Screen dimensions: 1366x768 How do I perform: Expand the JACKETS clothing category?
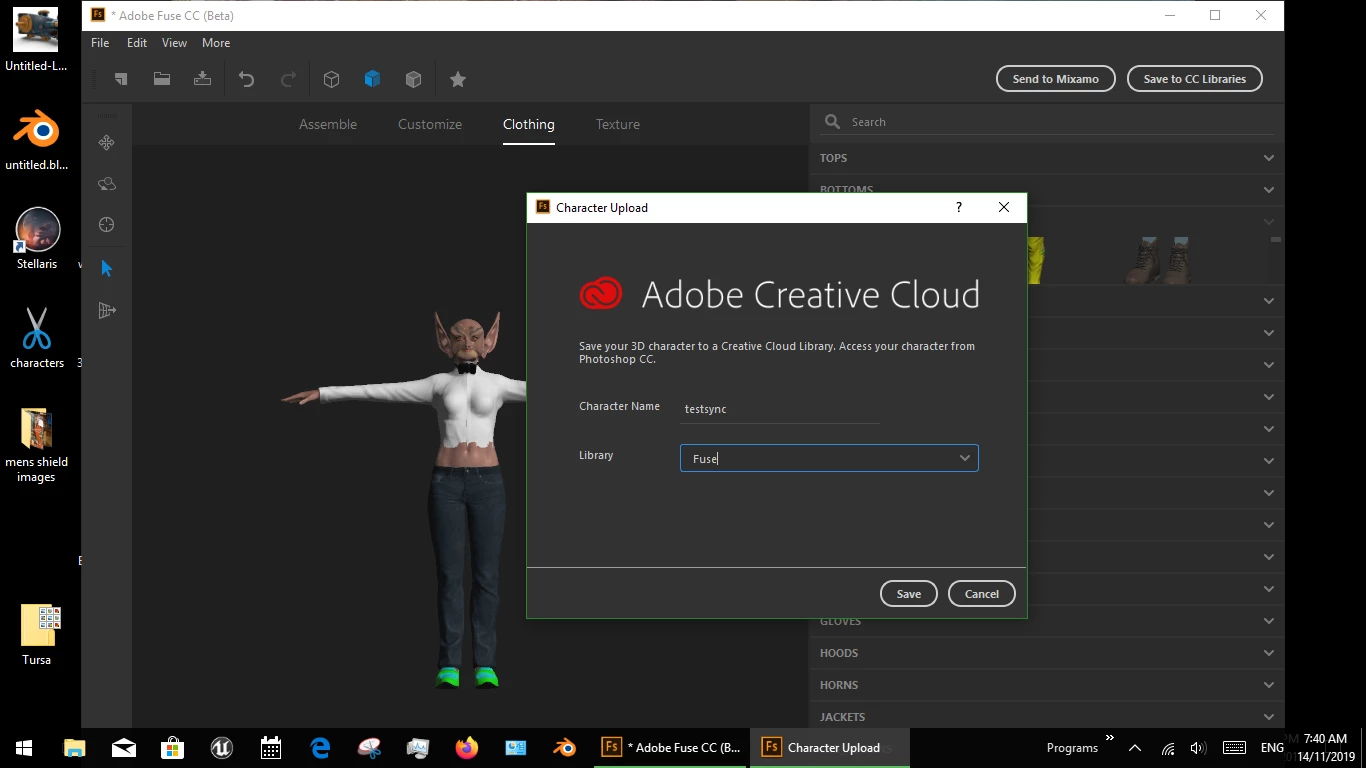pyautogui.click(x=1046, y=717)
